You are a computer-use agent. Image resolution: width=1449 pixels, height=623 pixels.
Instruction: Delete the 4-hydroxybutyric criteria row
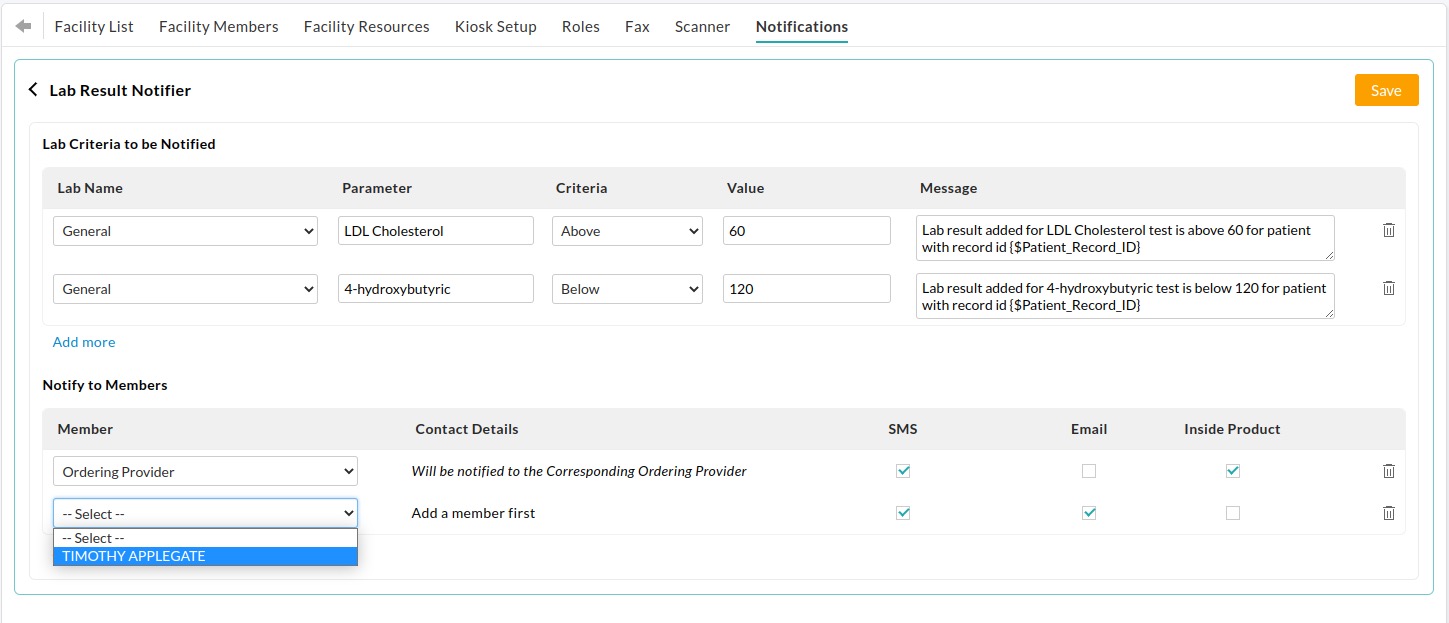pyautogui.click(x=1389, y=288)
